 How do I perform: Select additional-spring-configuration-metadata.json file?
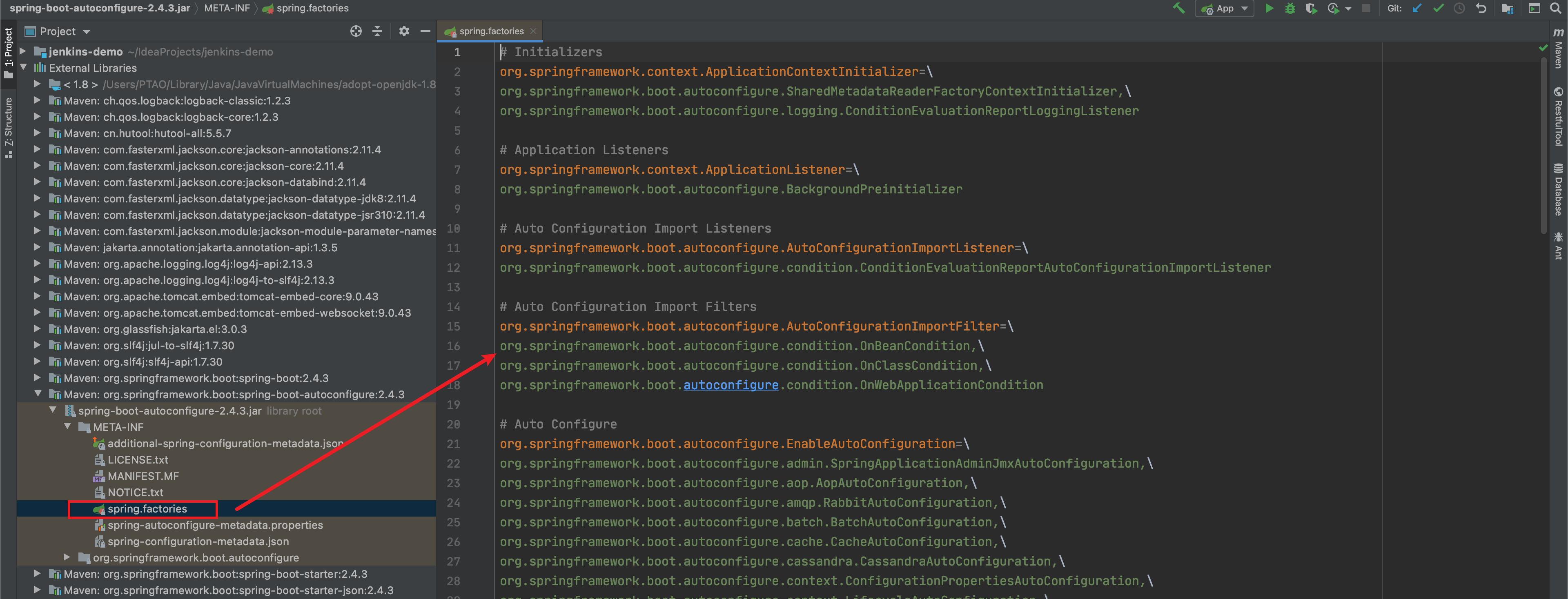[227, 443]
